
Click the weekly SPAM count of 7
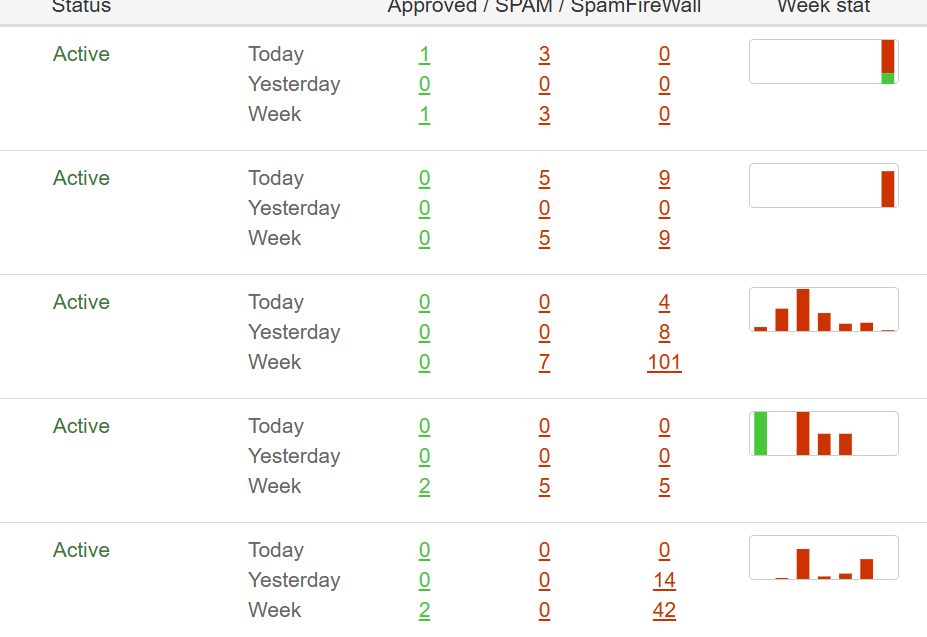tap(544, 362)
